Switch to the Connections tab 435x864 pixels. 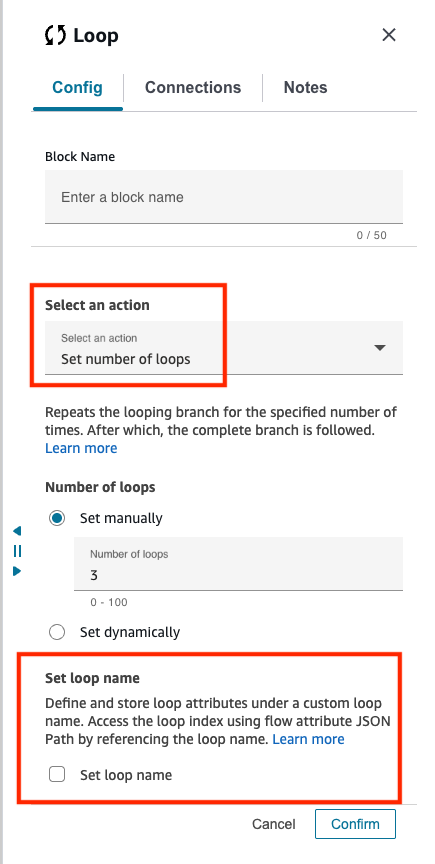coord(193,88)
